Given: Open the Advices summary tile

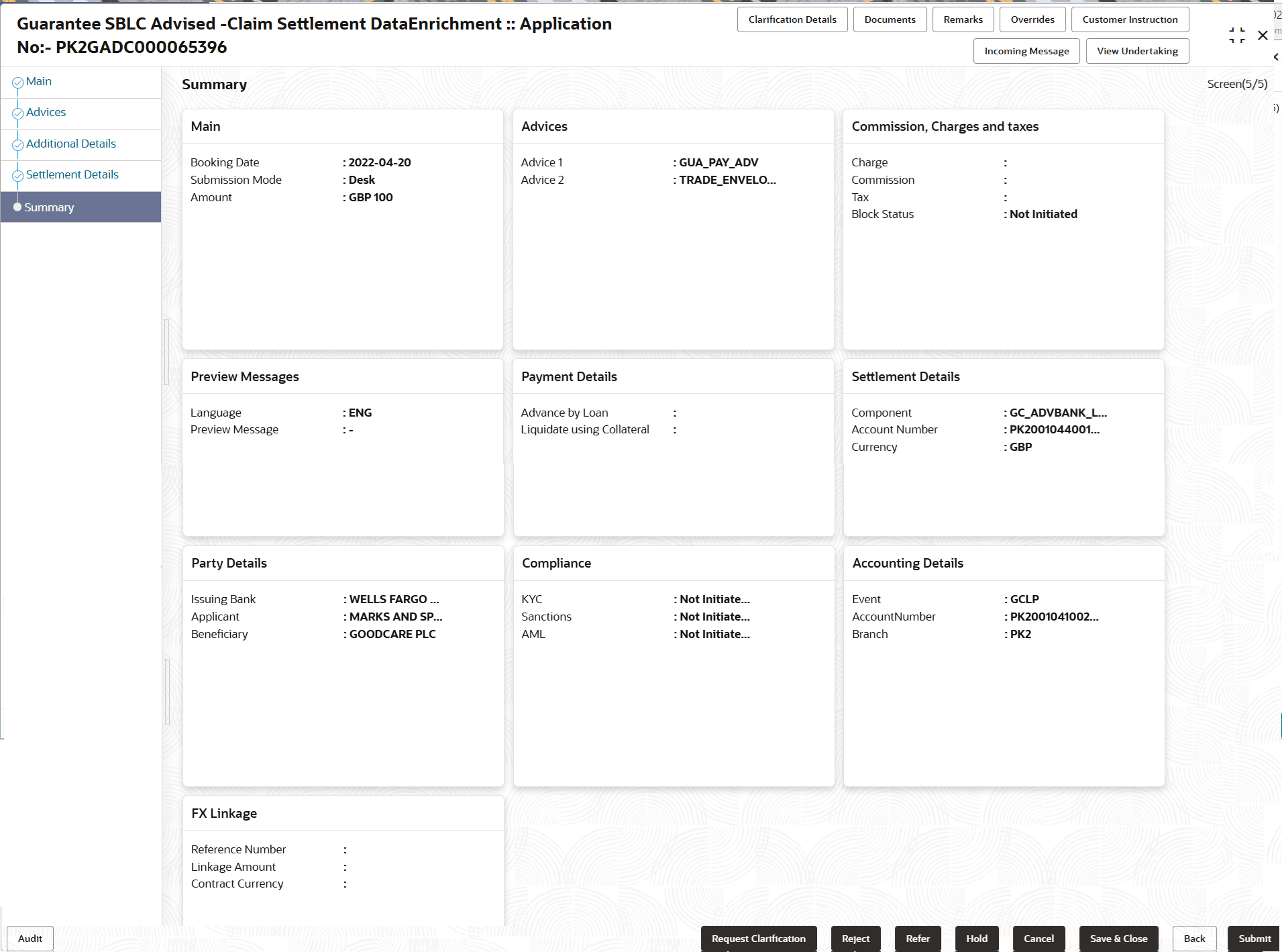Looking at the screenshot, I should (674, 229).
